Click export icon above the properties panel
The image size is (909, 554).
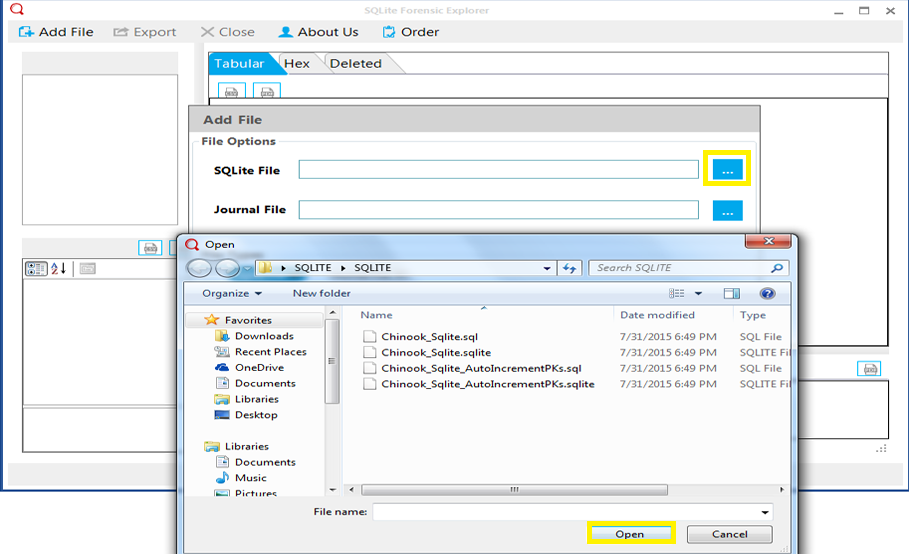[x=150, y=248]
